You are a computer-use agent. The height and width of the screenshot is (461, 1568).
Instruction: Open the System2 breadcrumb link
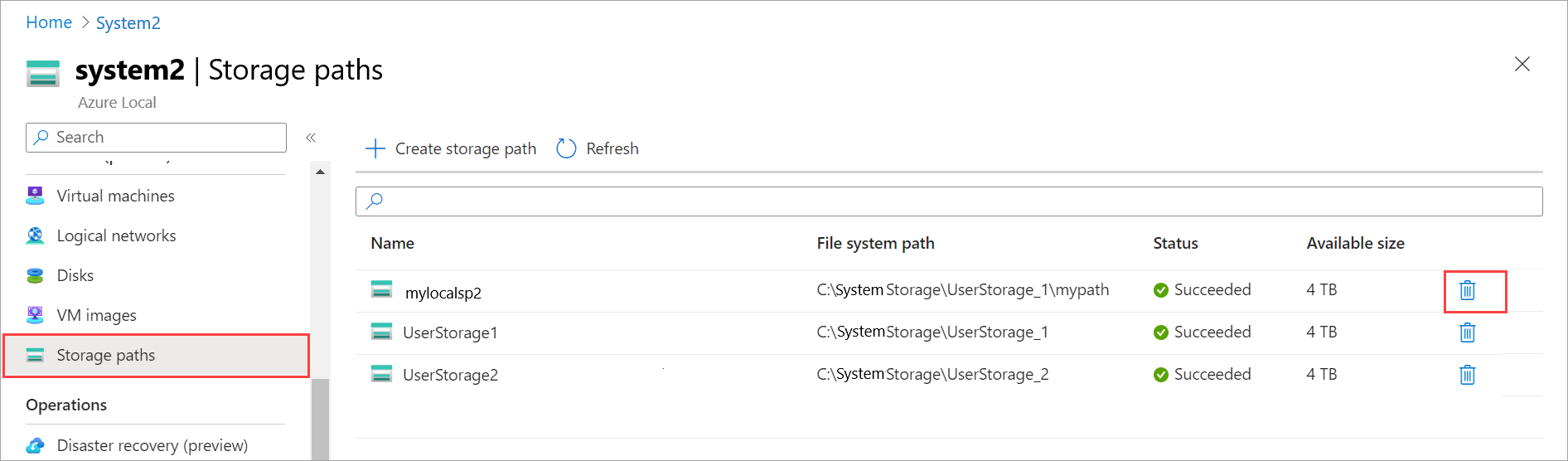pyautogui.click(x=128, y=23)
